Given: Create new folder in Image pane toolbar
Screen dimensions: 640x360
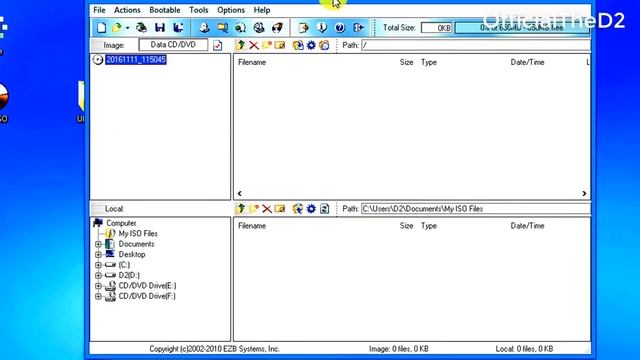Looking at the screenshot, I should [267, 45].
